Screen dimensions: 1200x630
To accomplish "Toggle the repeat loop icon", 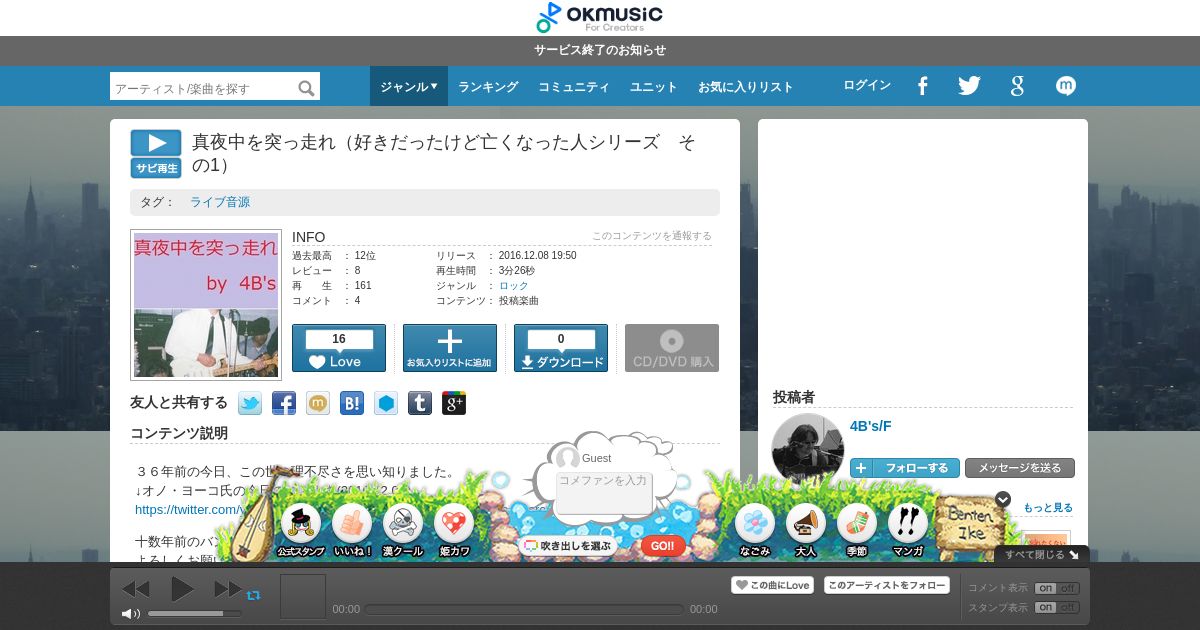I will [253, 594].
